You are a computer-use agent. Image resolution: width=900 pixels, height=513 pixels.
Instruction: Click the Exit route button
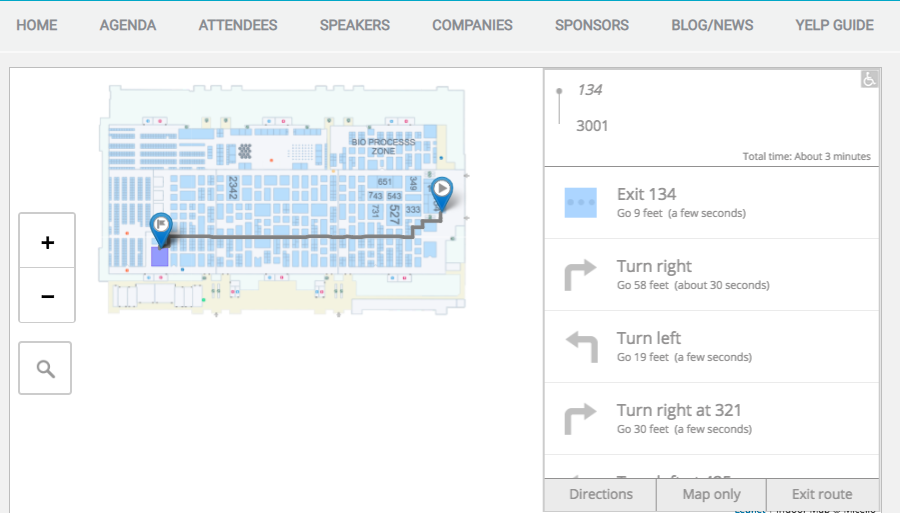point(822,495)
